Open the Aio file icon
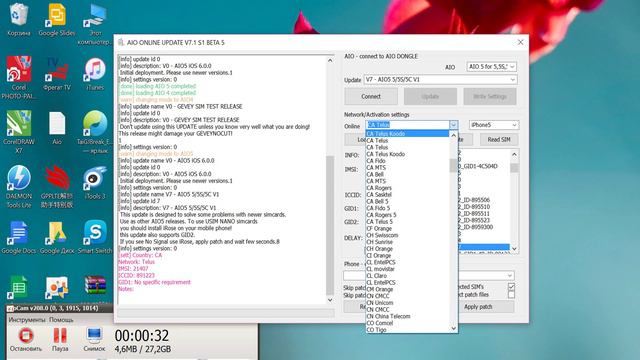The height and width of the screenshot is (360, 640). 57,128
